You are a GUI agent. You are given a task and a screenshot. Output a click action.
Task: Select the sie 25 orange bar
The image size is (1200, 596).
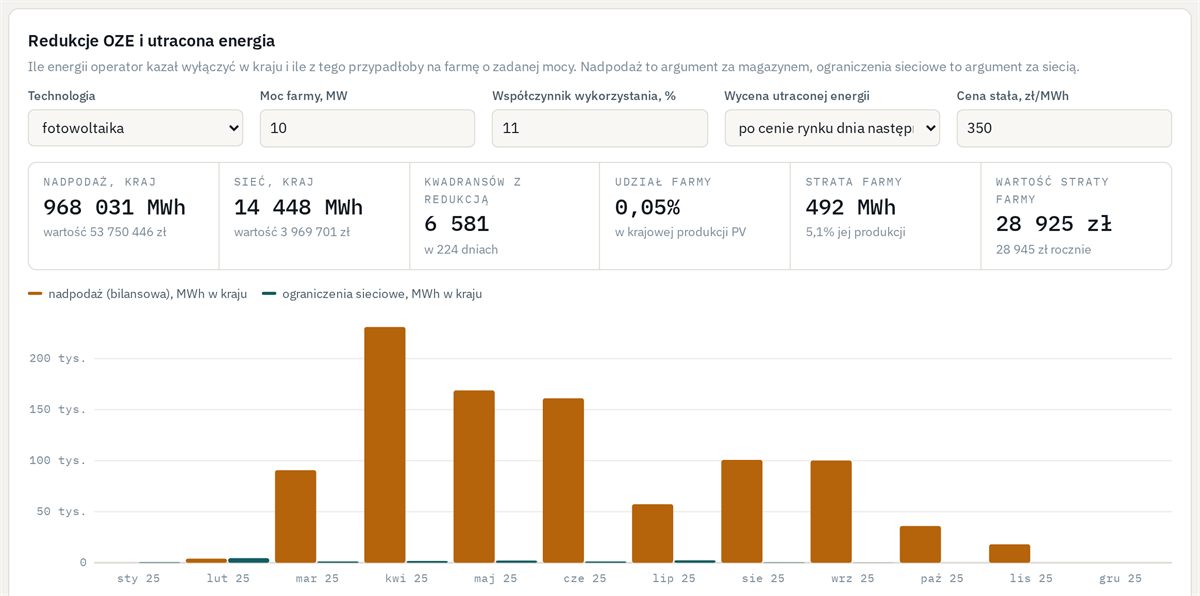(742, 511)
